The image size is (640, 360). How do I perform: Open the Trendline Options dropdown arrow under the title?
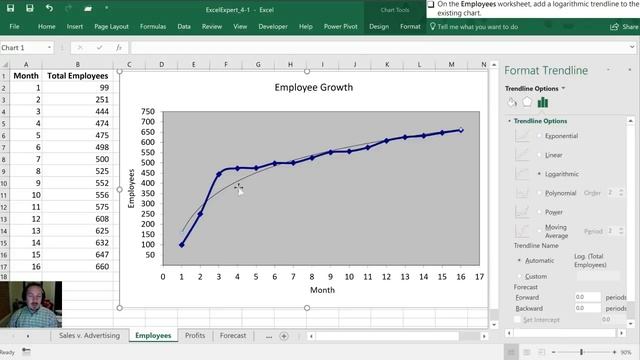click(563, 88)
